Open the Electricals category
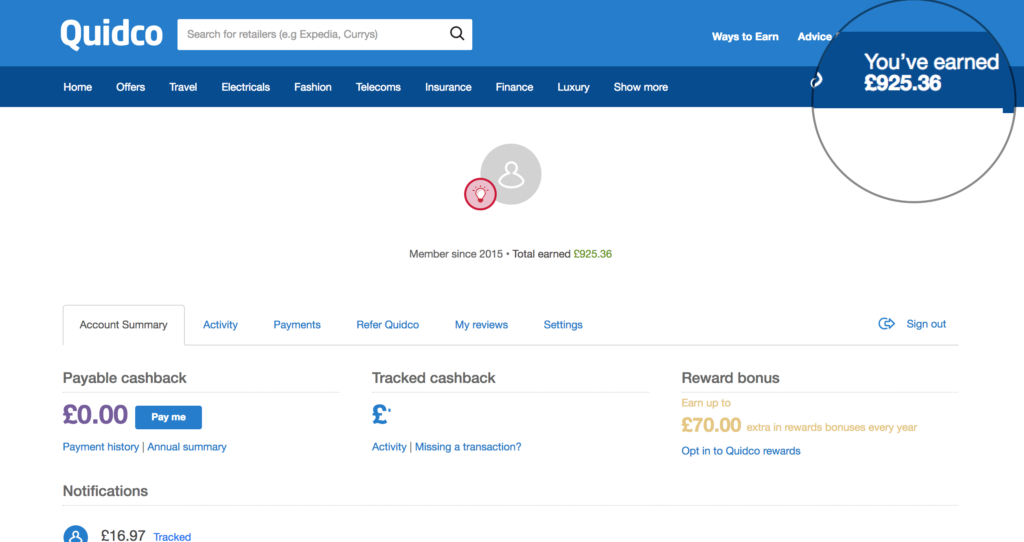The height and width of the screenshot is (542, 1024). [x=246, y=87]
